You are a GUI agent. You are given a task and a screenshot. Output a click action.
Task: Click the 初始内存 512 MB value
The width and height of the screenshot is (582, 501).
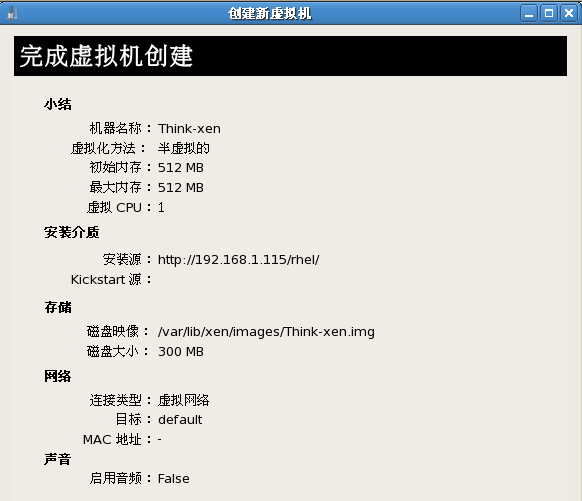pyautogui.click(x=181, y=168)
